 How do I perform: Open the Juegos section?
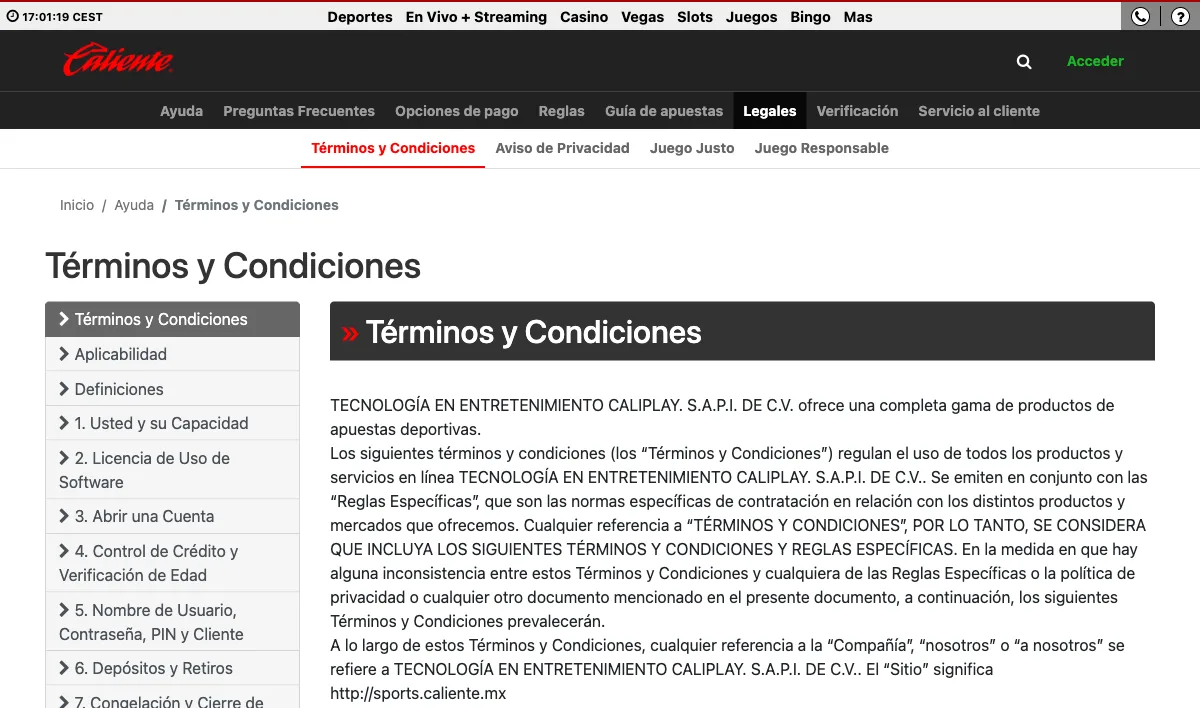point(752,17)
